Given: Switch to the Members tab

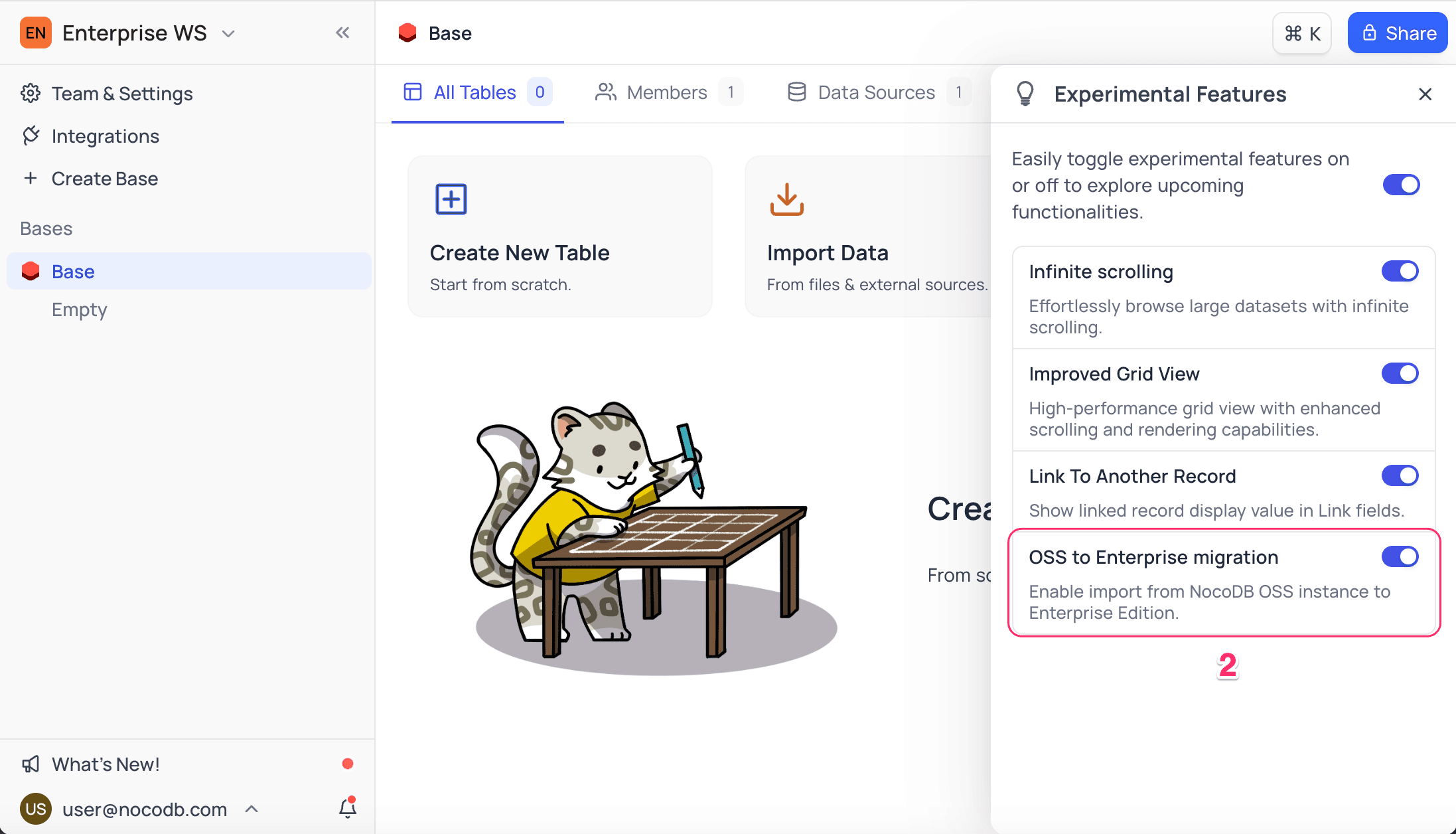Looking at the screenshot, I should coord(668,92).
